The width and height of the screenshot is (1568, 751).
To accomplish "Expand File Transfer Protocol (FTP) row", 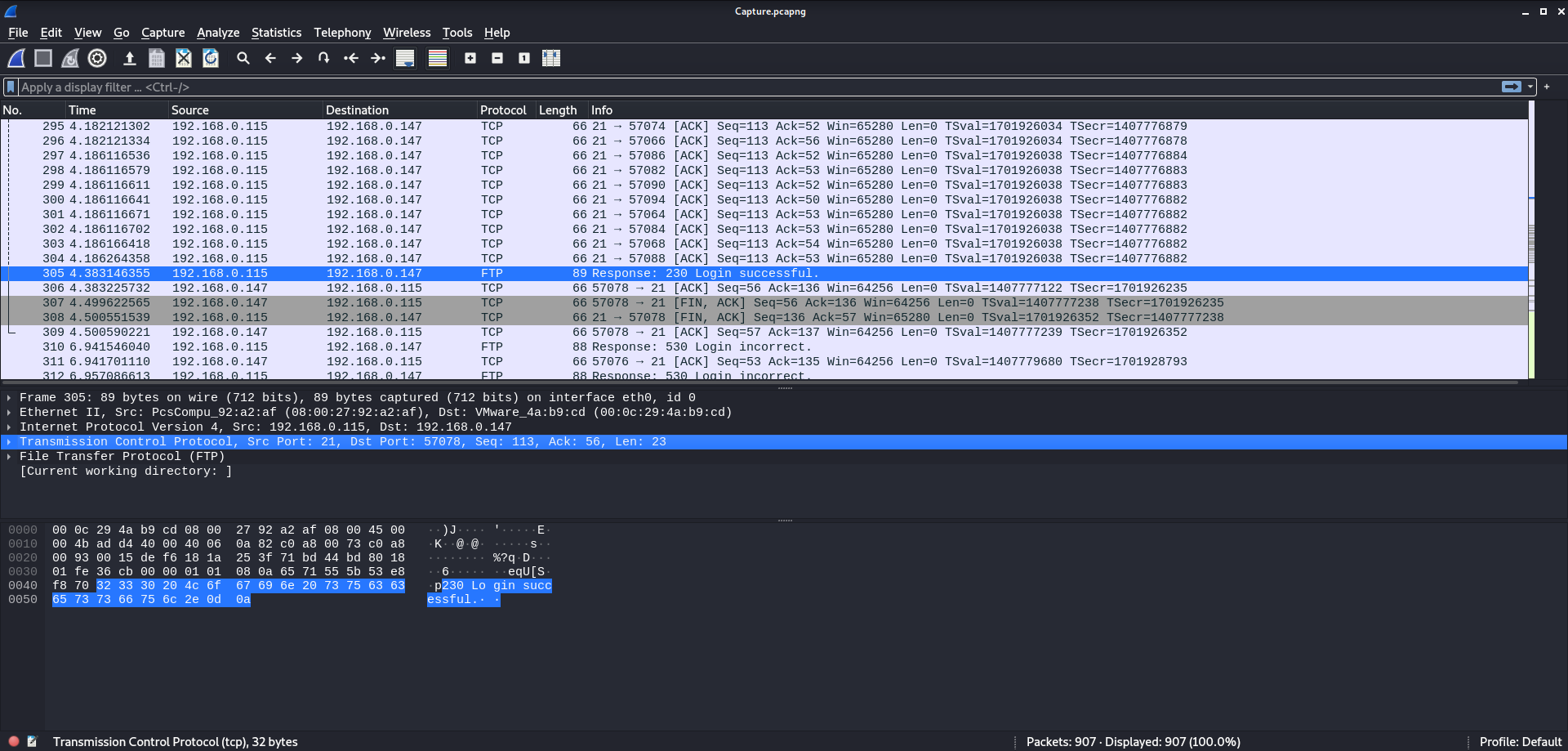I will tap(9, 456).
